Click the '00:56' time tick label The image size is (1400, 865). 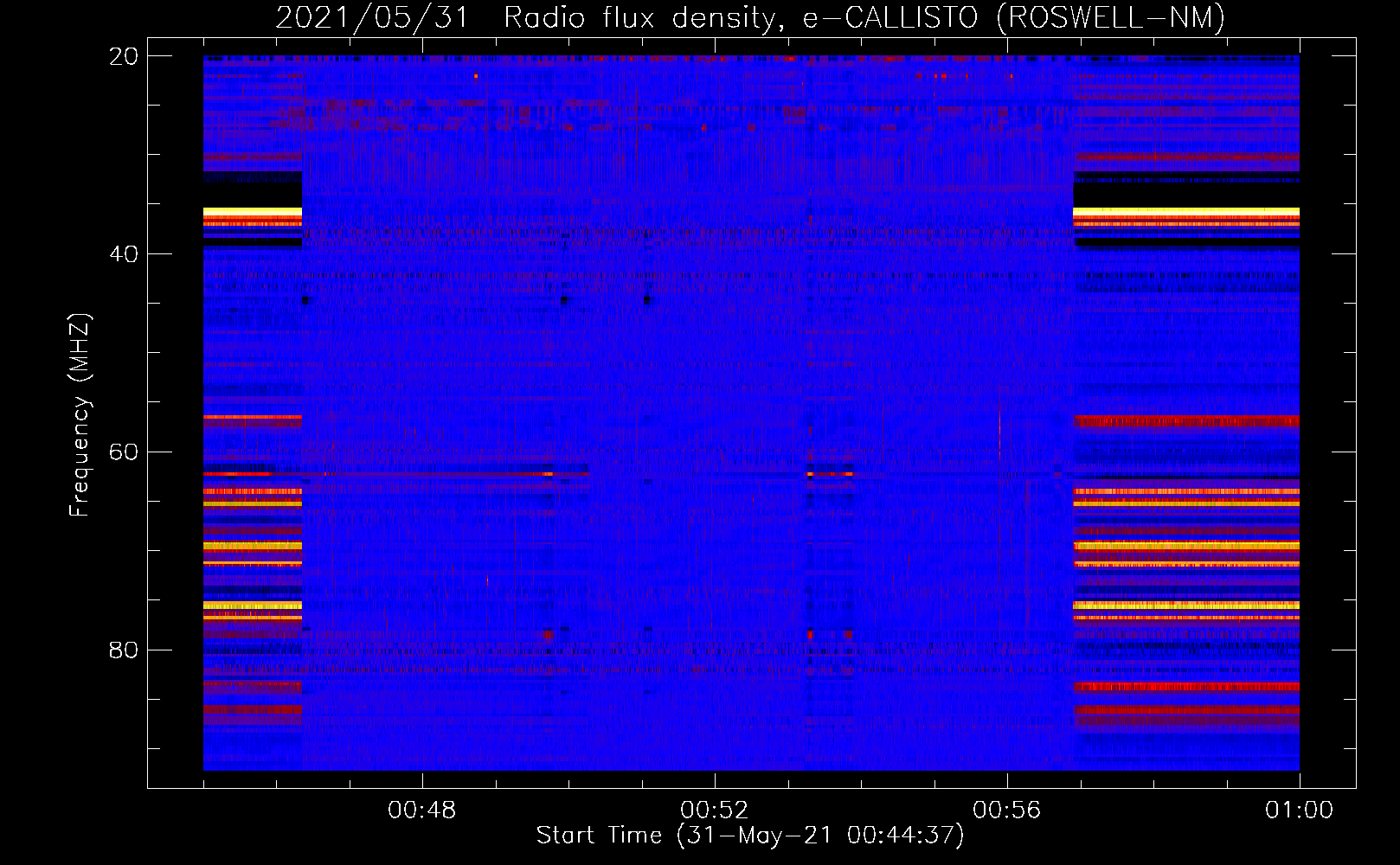click(x=1007, y=811)
